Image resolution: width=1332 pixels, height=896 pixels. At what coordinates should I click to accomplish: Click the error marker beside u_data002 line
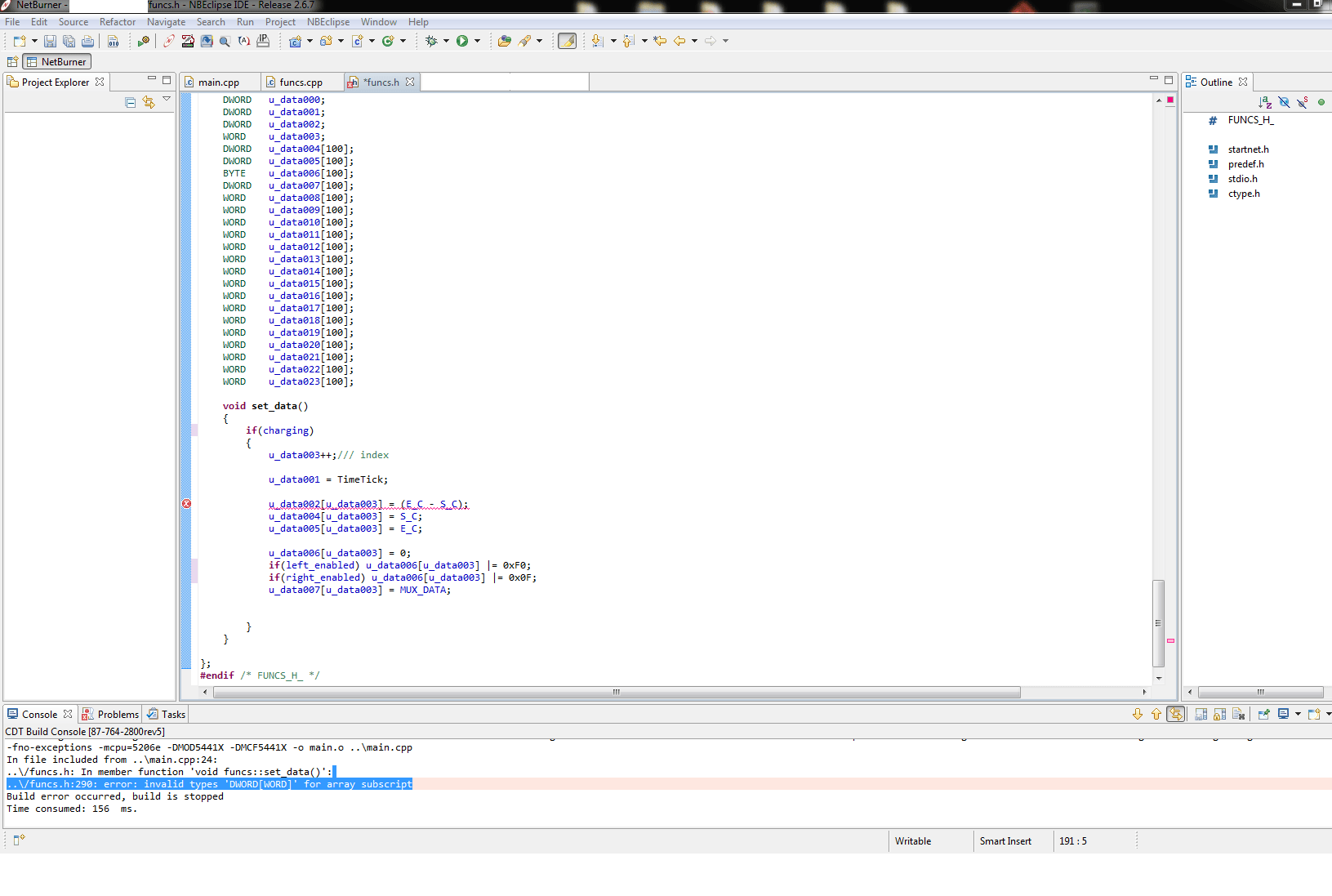[186, 504]
